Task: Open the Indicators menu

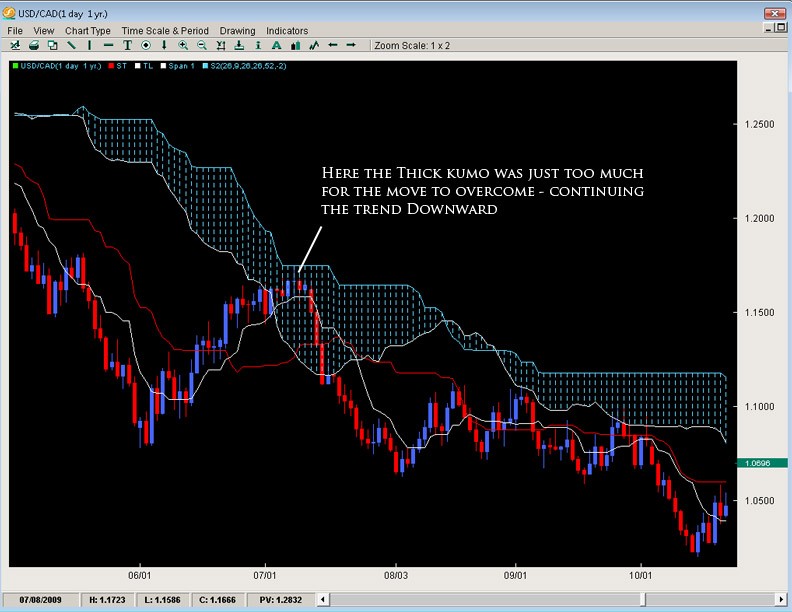Action: click(287, 31)
